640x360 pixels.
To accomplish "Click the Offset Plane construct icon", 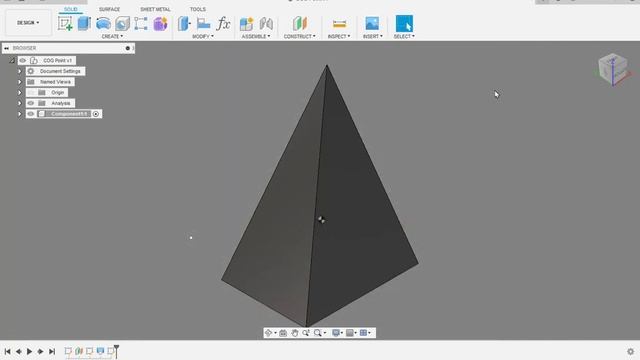I will tap(300, 23).
